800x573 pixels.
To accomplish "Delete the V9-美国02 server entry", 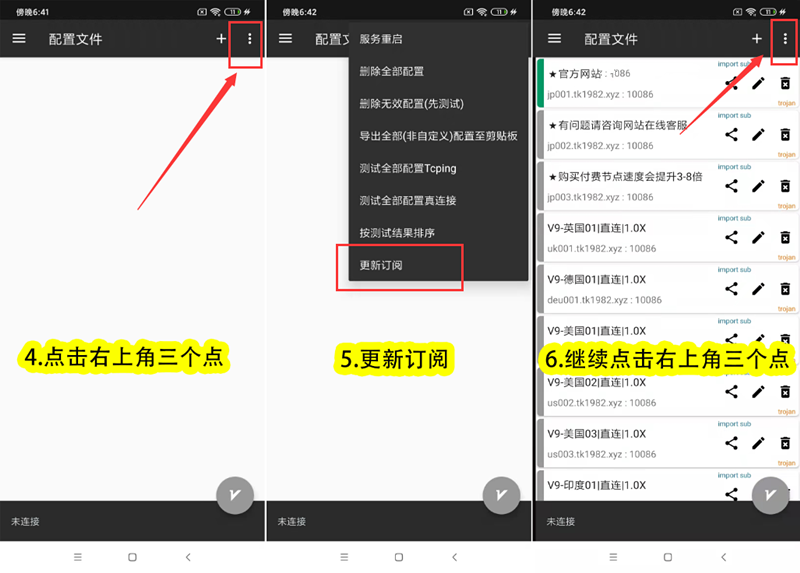I will (785, 392).
